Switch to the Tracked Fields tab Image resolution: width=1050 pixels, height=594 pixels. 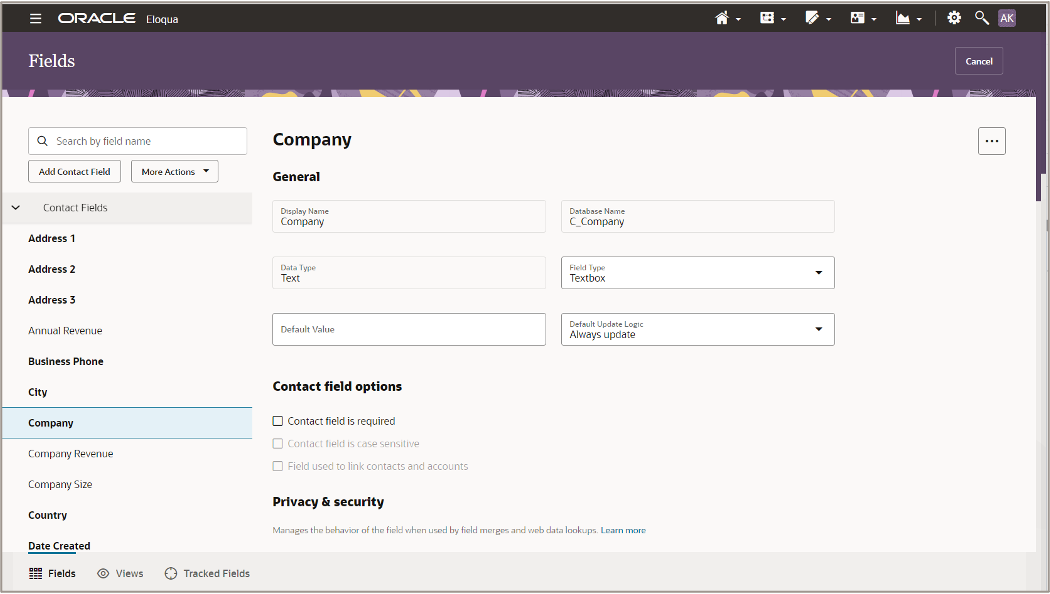207,574
